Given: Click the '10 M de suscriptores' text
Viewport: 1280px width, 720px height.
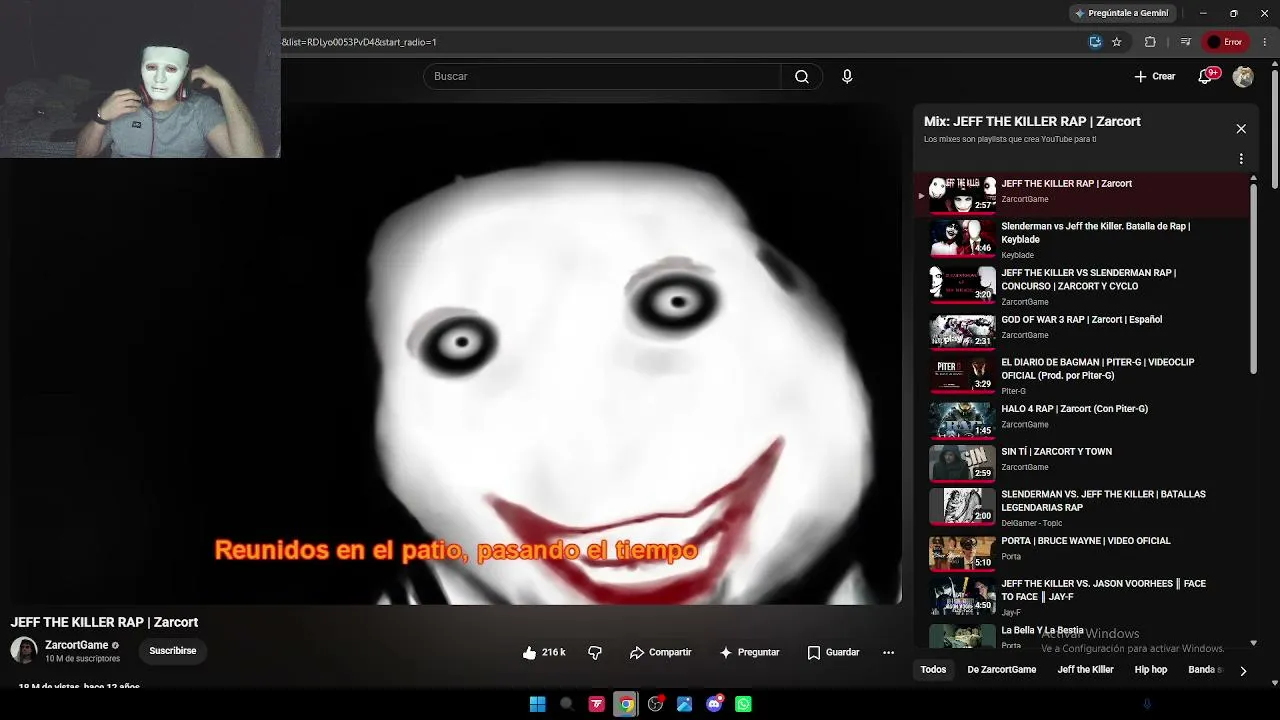Looking at the screenshot, I should point(82,659).
